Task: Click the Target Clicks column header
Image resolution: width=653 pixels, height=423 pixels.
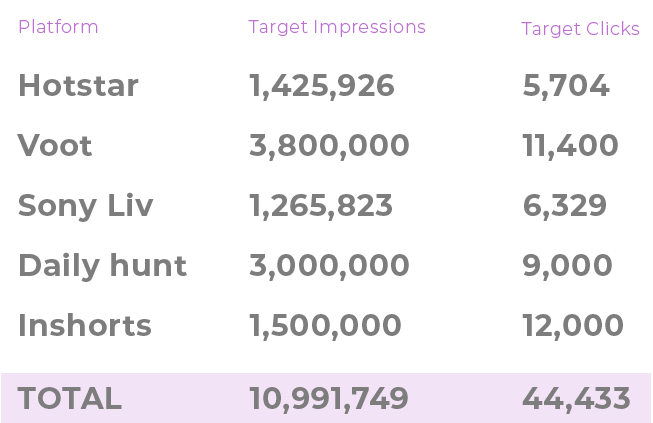Action: point(580,29)
